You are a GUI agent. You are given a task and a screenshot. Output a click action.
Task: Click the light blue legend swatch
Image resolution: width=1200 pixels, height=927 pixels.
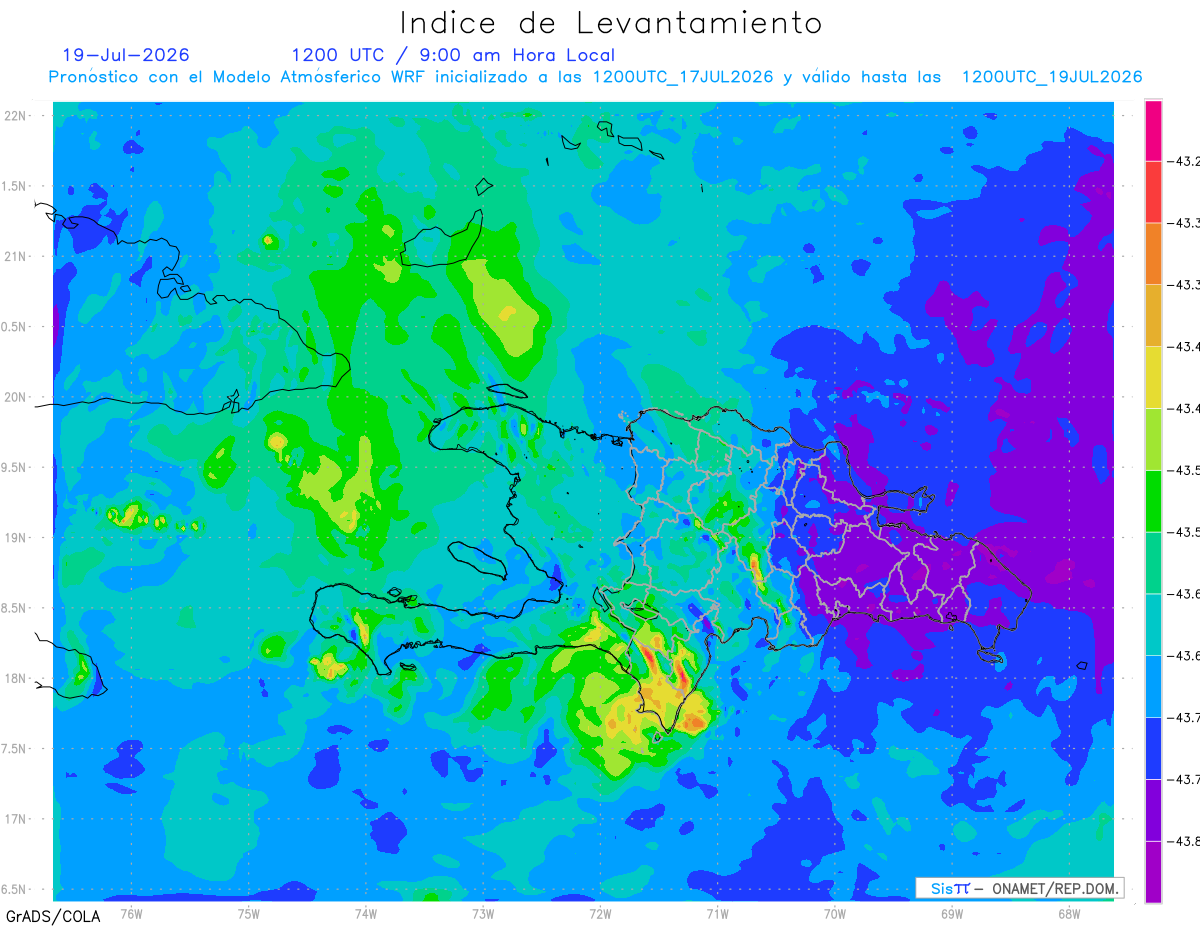pyautogui.click(x=1153, y=686)
